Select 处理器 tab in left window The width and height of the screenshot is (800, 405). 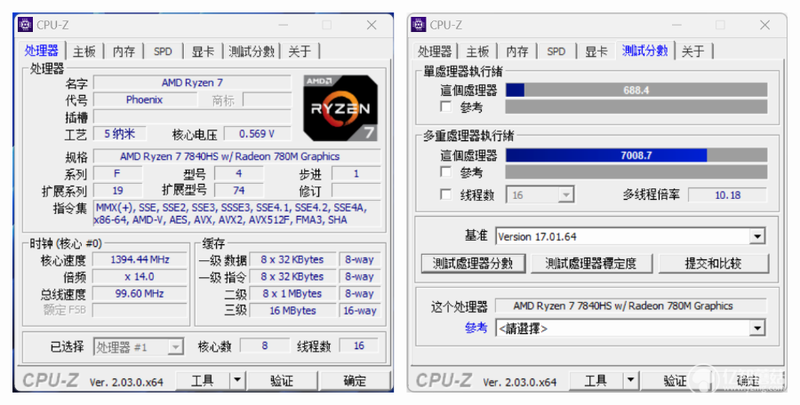41,51
